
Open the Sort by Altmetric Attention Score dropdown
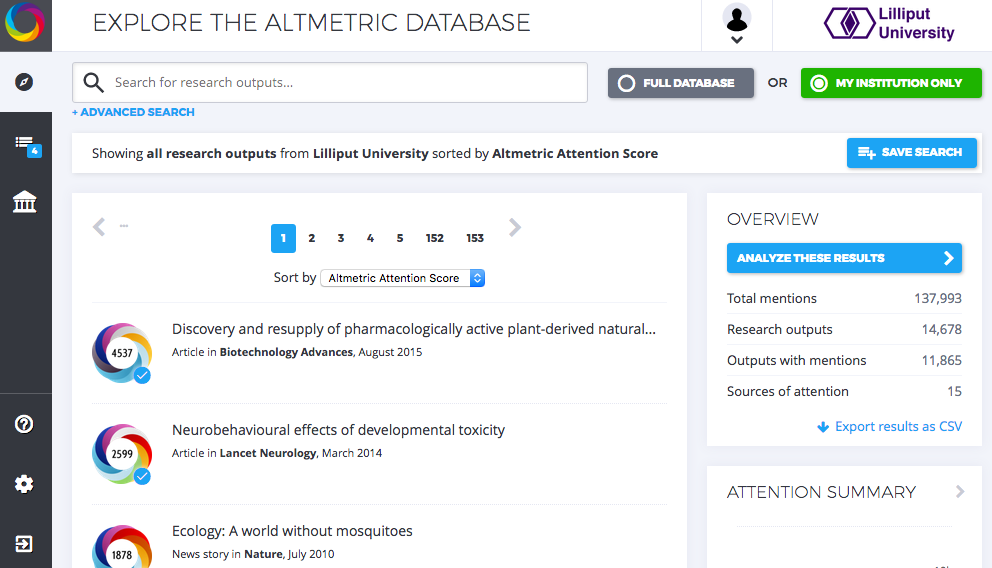[402, 278]
